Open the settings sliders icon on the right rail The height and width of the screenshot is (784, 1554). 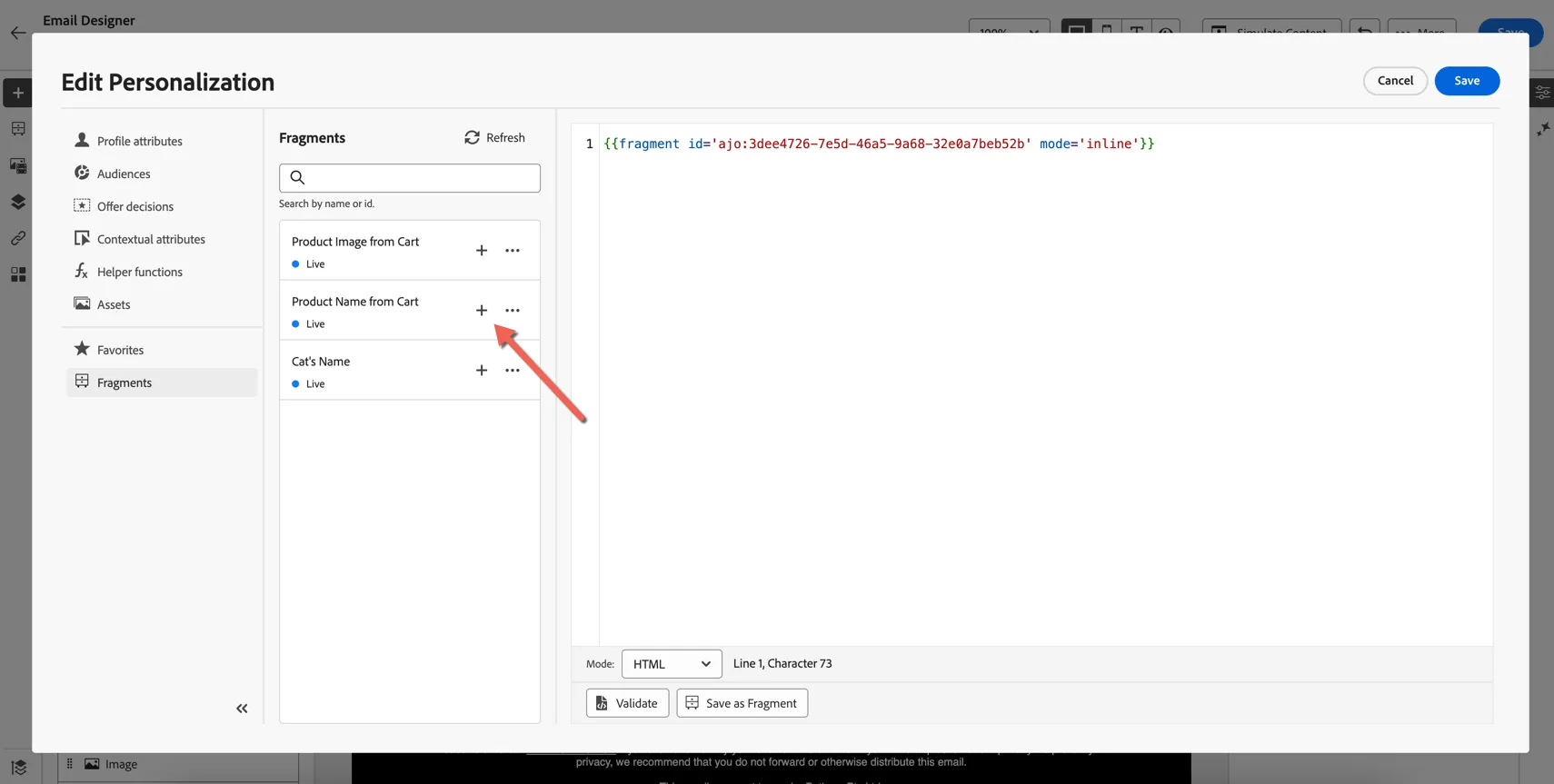(x=1542, y=93)
